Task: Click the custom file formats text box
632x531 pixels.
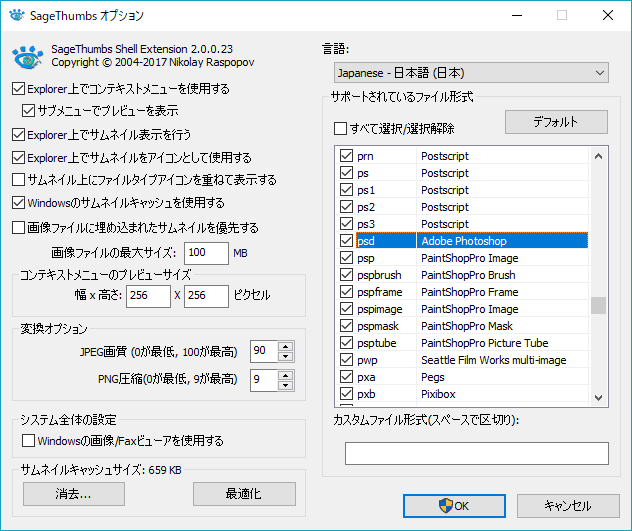Action: coord(477,453)
